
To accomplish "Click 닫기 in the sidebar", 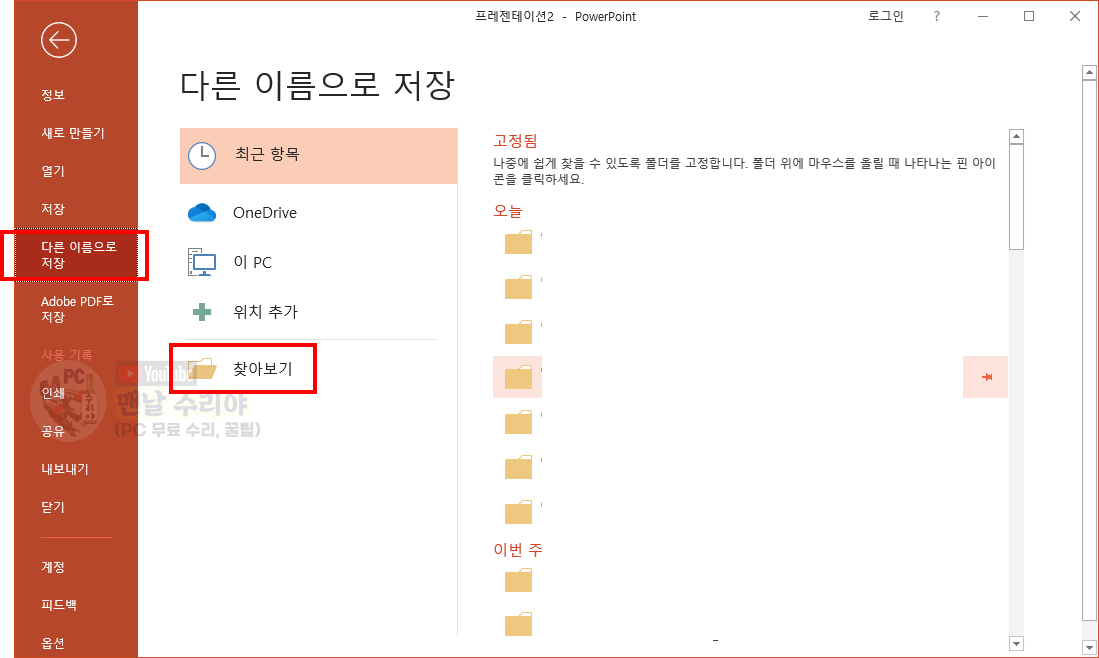I will (53, 507).
